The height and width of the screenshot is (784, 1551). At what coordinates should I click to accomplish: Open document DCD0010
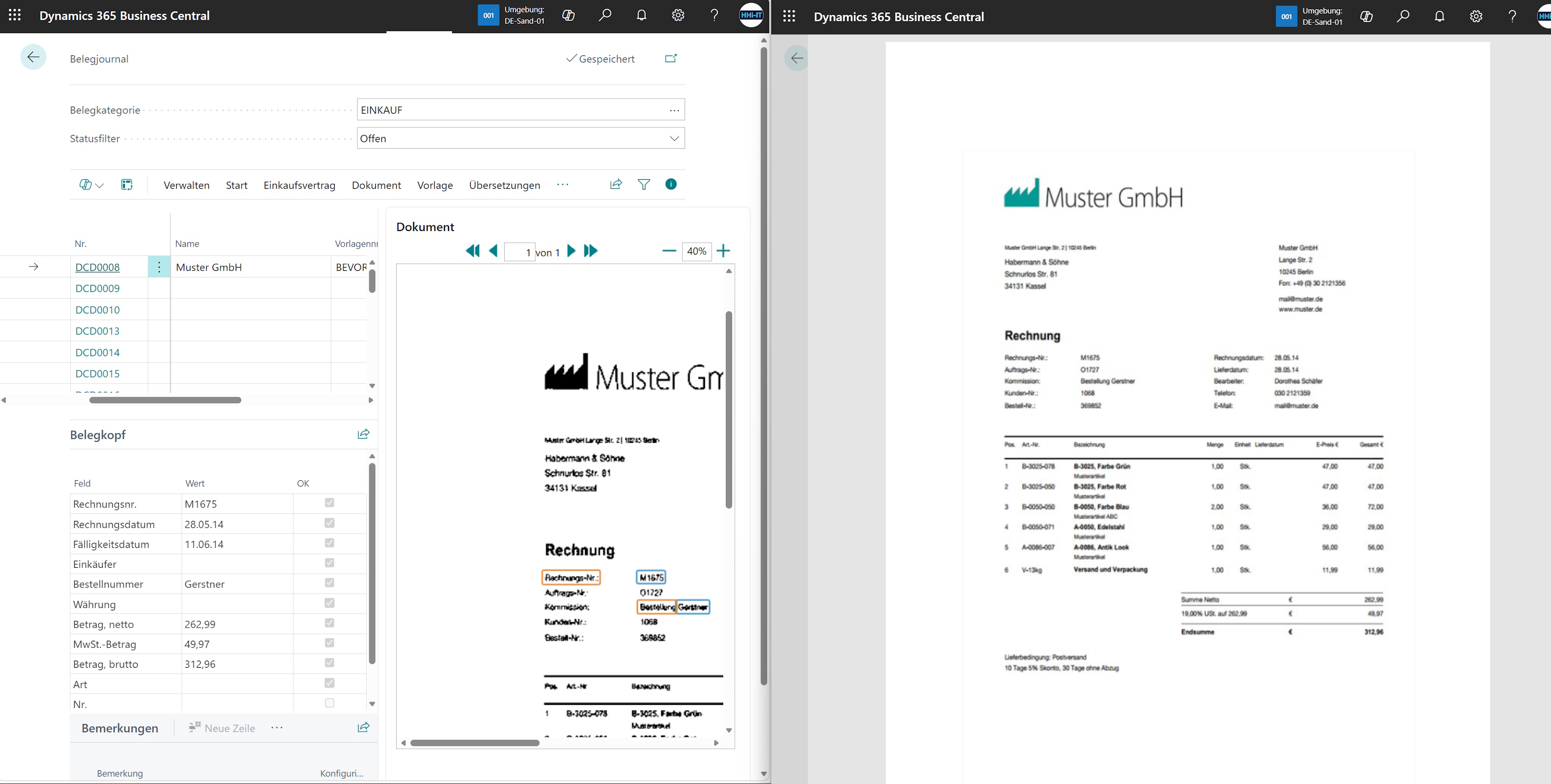(x=98, y=310)
